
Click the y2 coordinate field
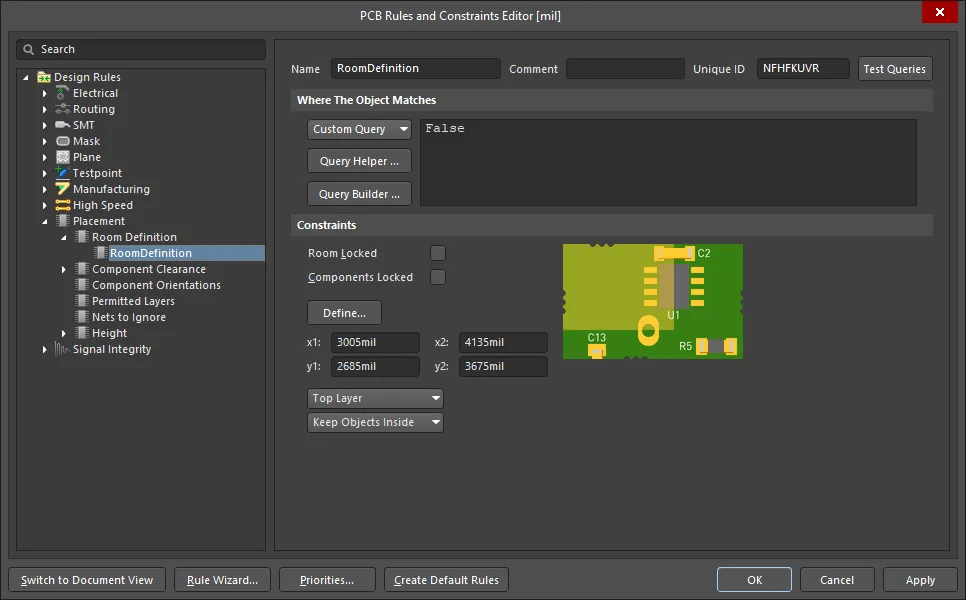point(503,367)
